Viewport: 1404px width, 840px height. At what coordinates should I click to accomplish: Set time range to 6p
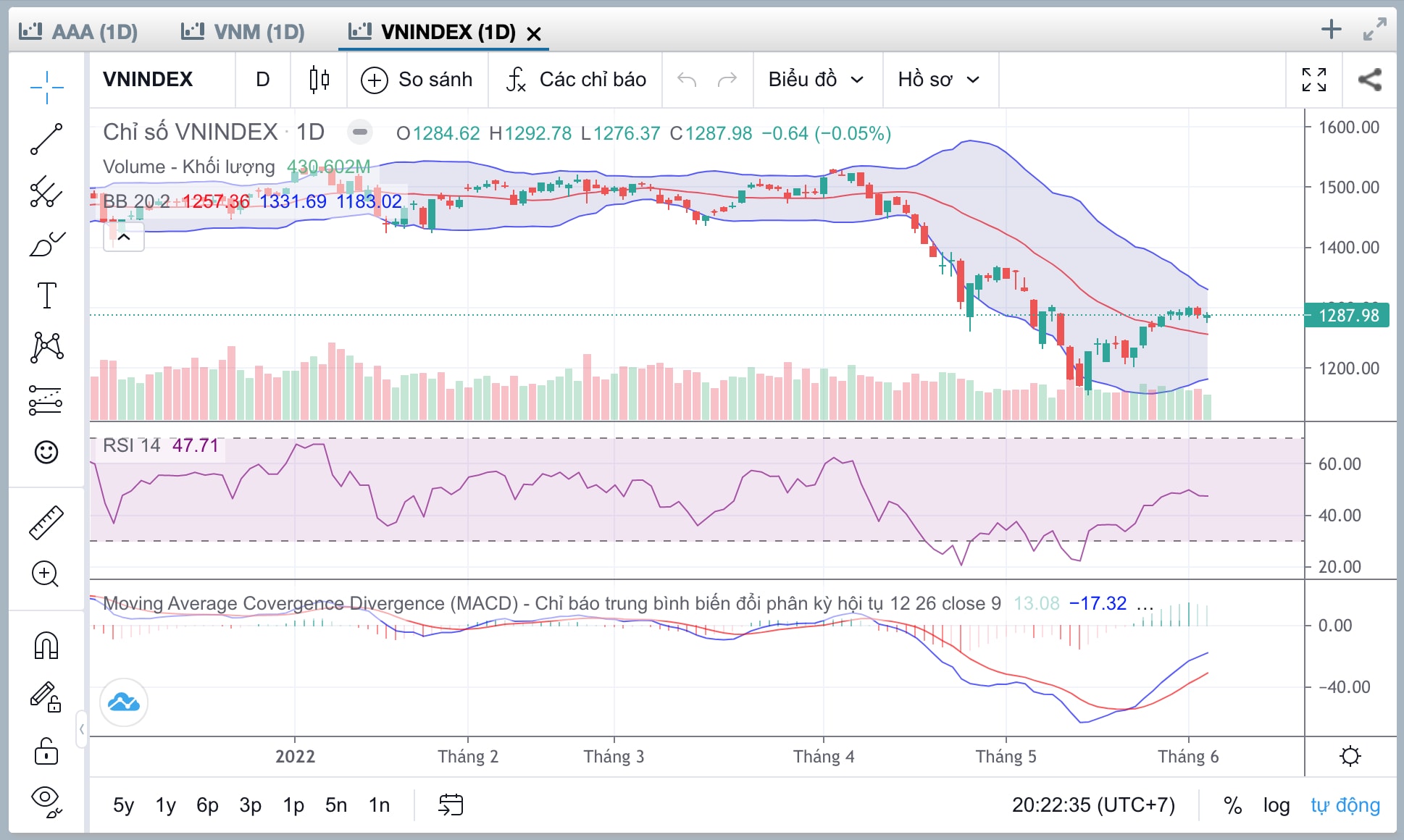pos(207,805)
